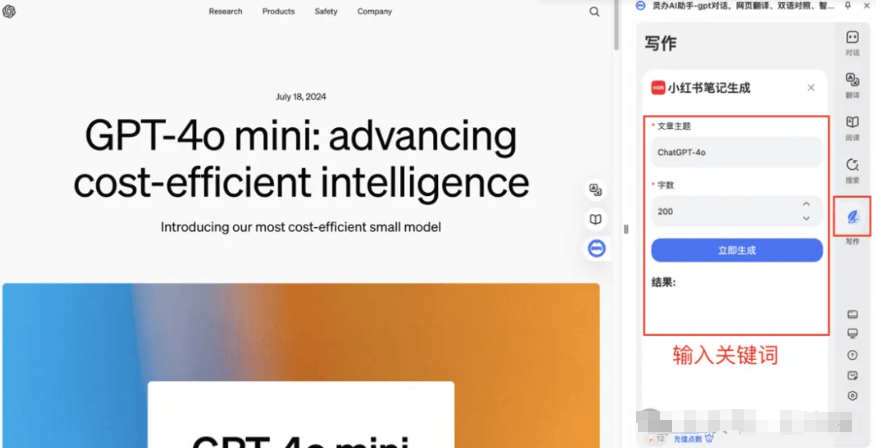Screen dimensions: 876x448
Task: Increase word count with up arrow
Action: pyautogui.click(x=806, y=204)
